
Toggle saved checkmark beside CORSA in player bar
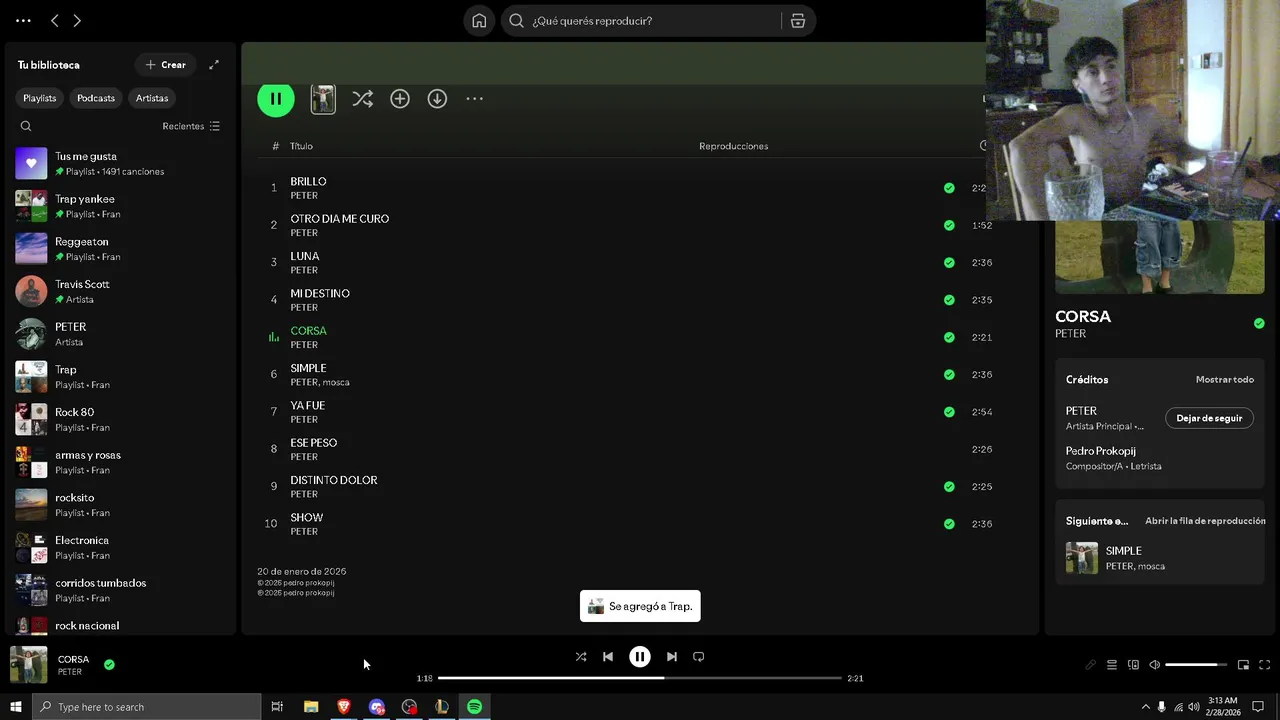tap(109, 664)
